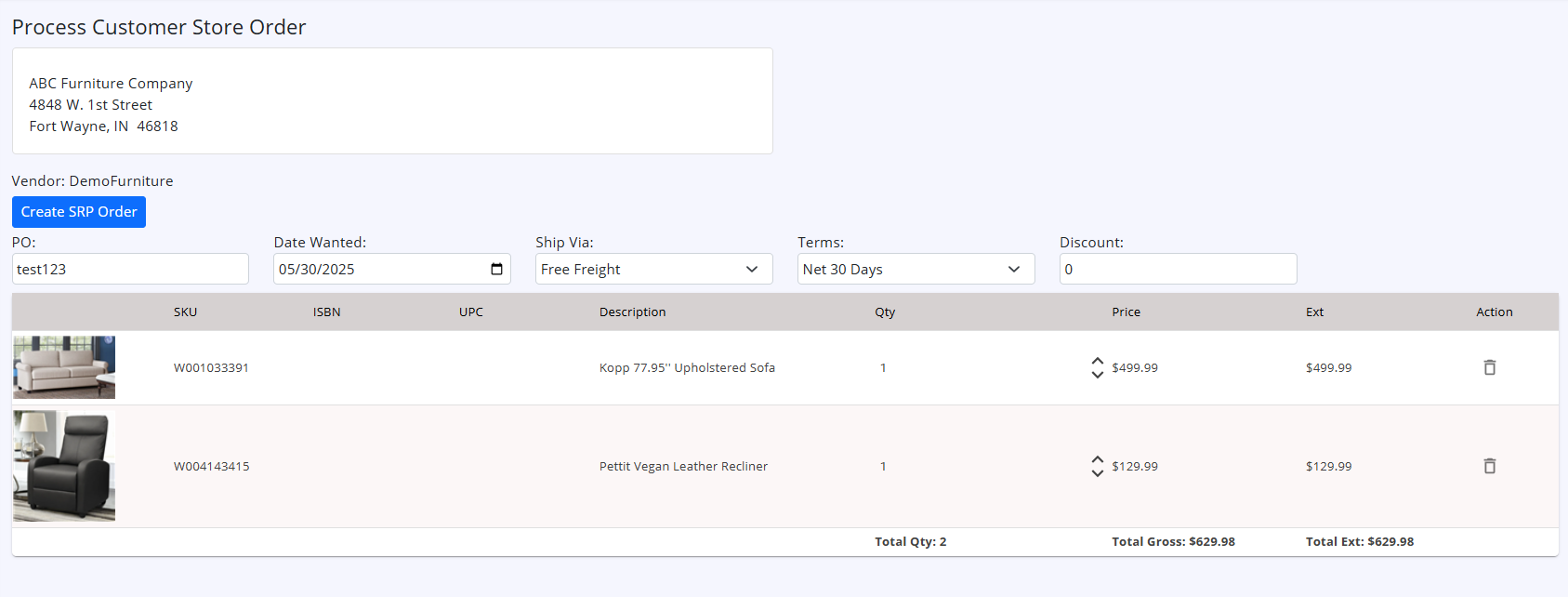Click the Description column header
This screenshot has width=1568, height=597.
pos(632,312)
